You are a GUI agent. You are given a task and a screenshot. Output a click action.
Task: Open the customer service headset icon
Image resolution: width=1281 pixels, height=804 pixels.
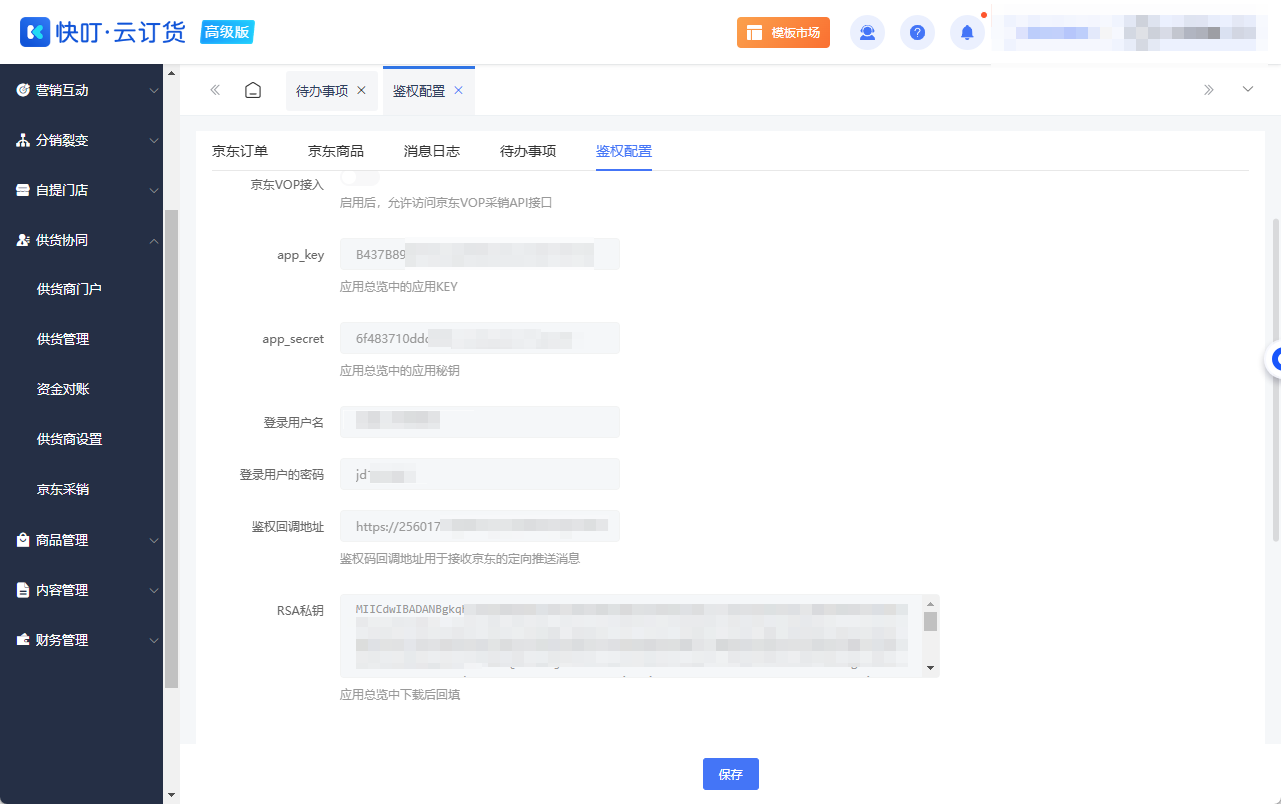coord(867,33)
